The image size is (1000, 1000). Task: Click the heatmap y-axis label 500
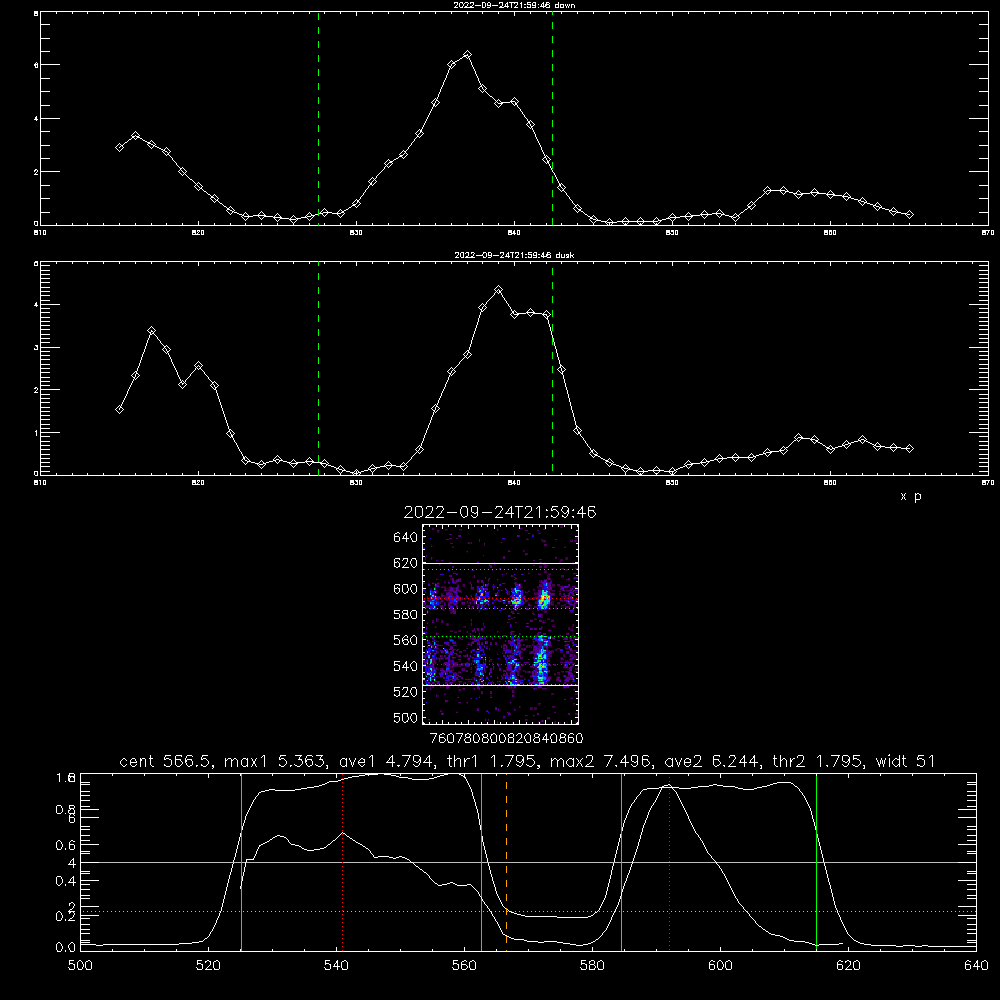(x=405, y=718)
